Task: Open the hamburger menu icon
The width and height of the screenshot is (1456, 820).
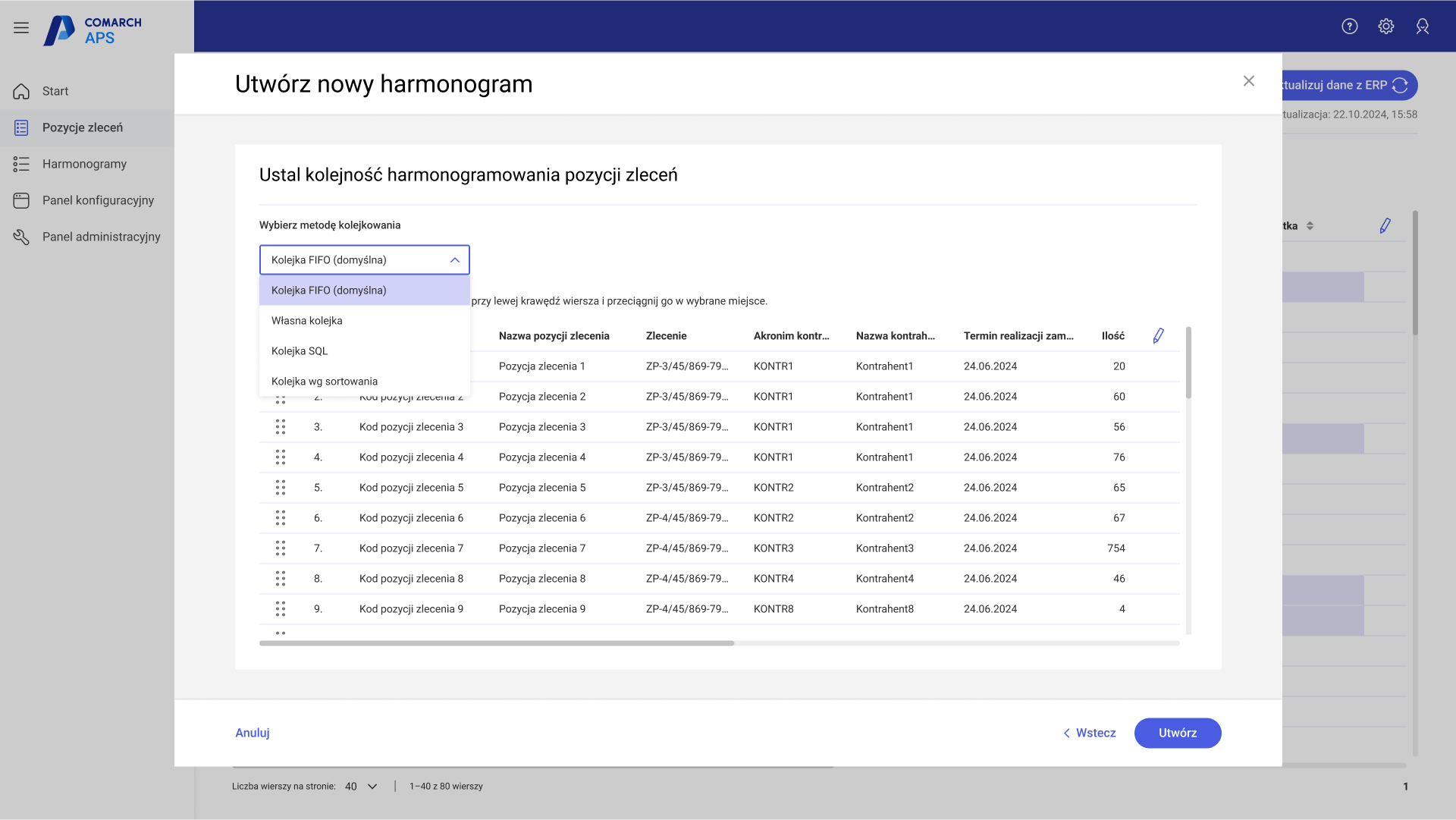Action: click(x=21, y=28)
